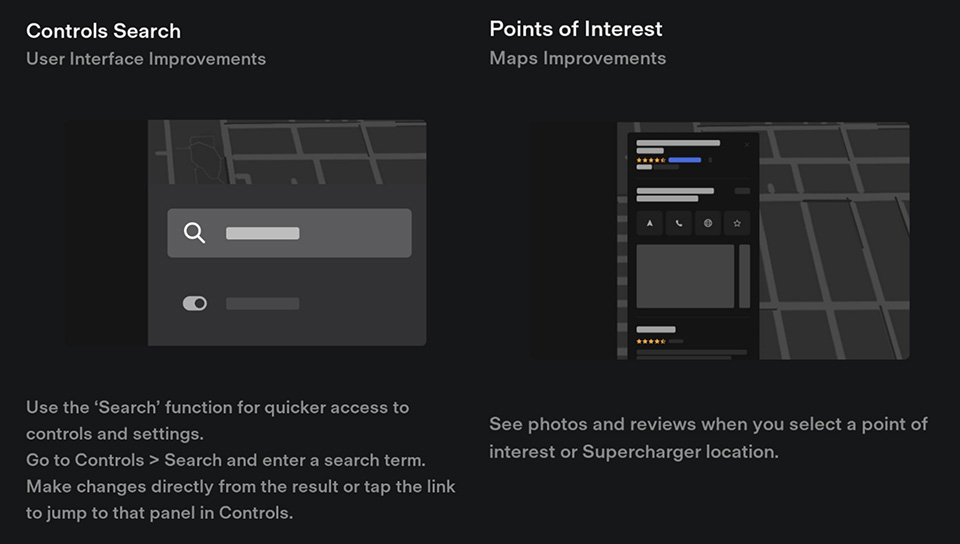Viewport: 960px width, 544px height.
Task: Click the magnifying glass search icon
Action: [x=195, y=233]
